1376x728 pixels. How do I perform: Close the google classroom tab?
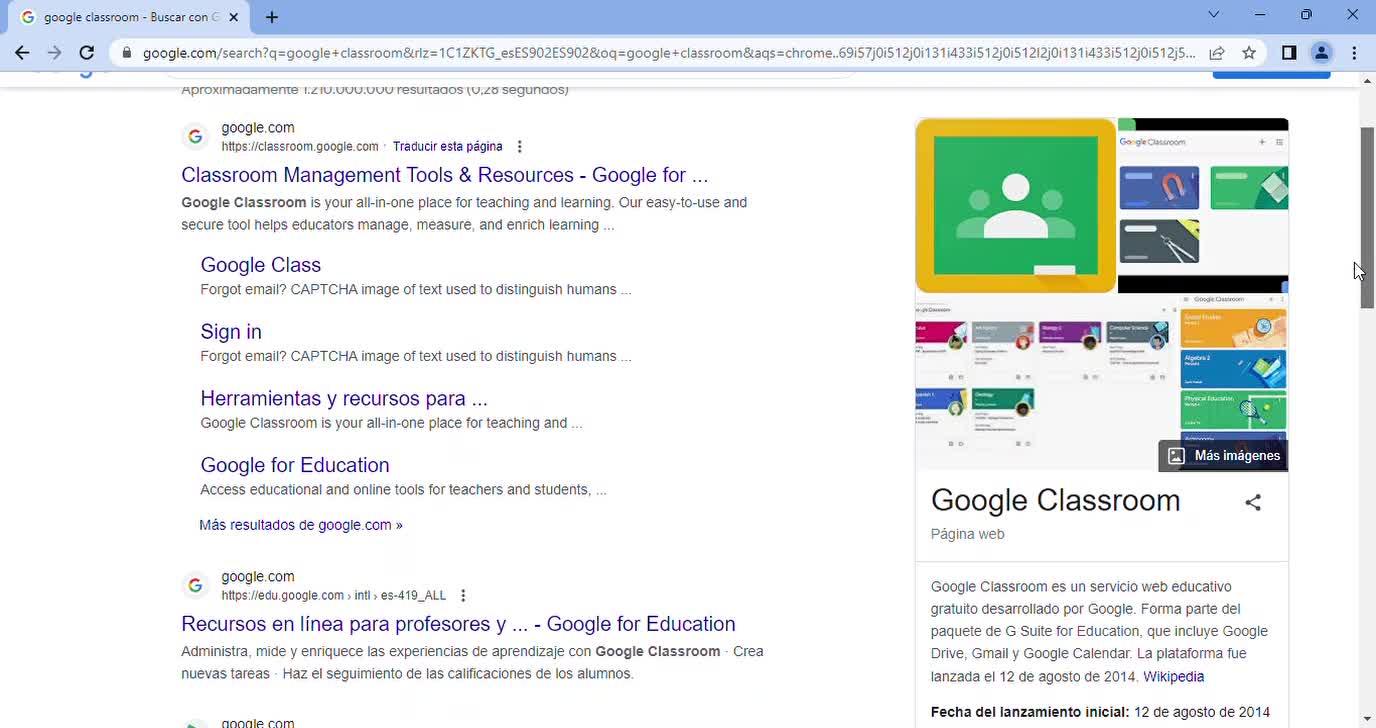point(234,17)
